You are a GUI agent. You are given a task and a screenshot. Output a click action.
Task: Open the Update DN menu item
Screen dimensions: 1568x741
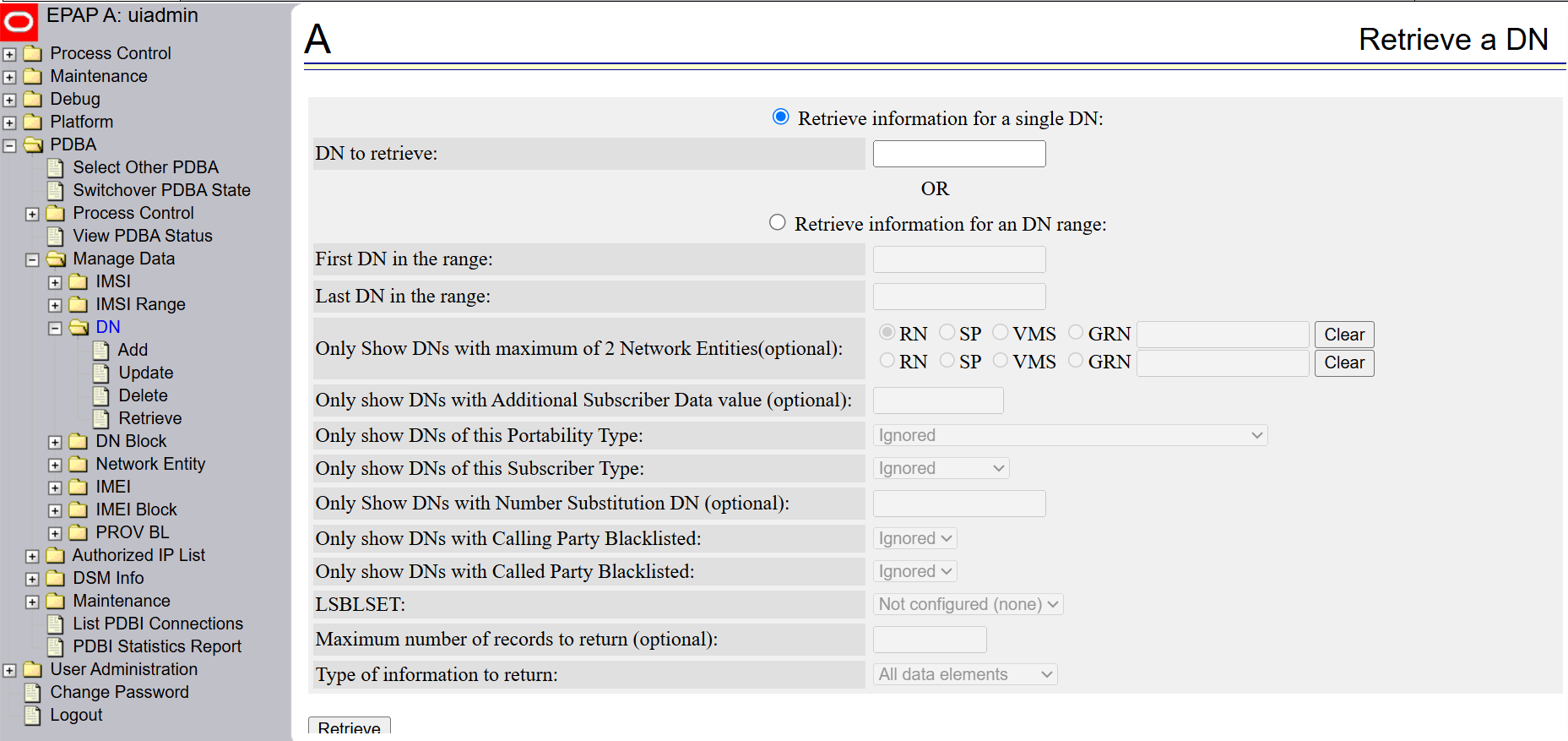tap(146, 373)
